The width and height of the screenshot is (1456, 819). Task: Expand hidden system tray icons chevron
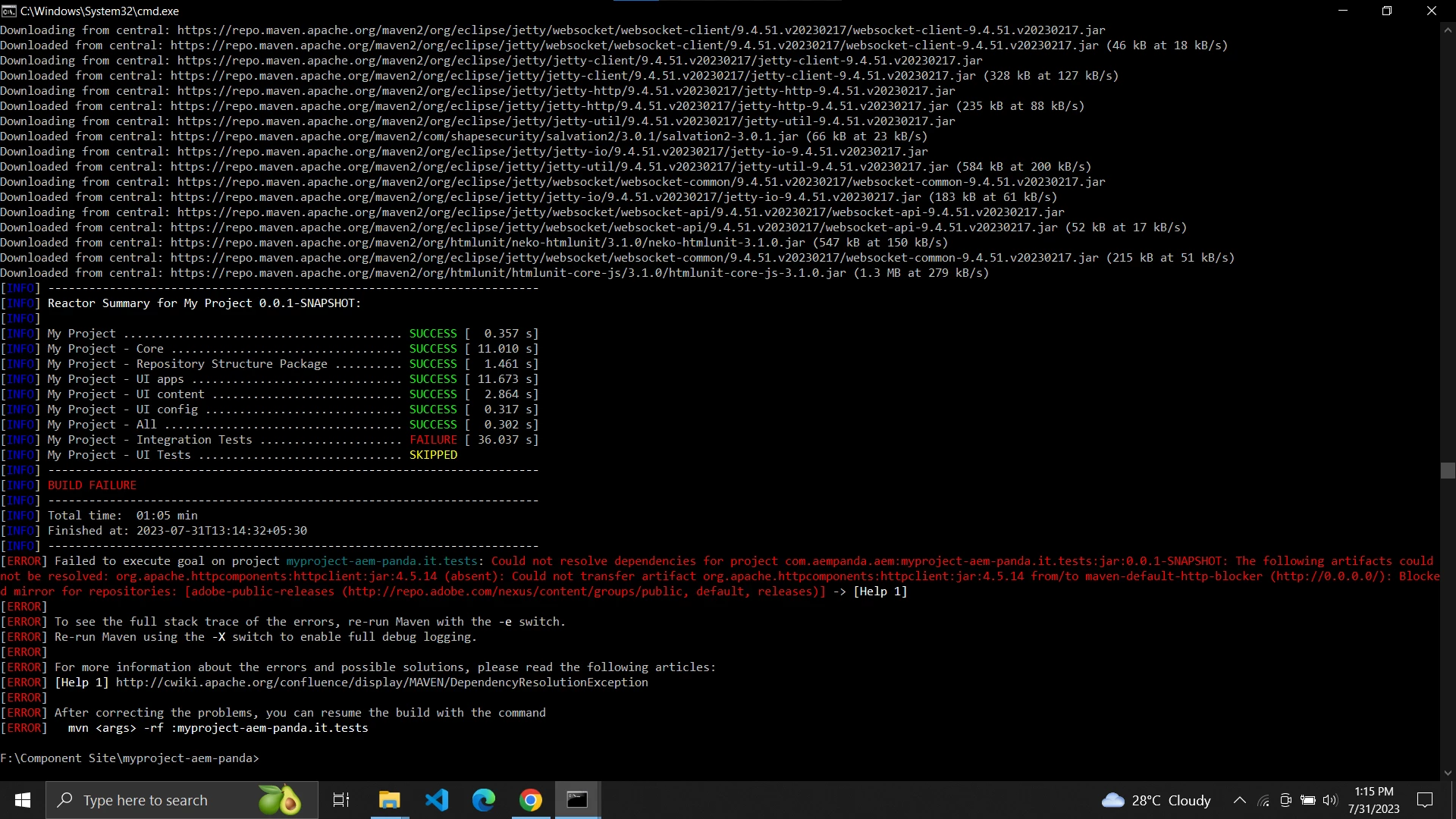[1240, 800]
